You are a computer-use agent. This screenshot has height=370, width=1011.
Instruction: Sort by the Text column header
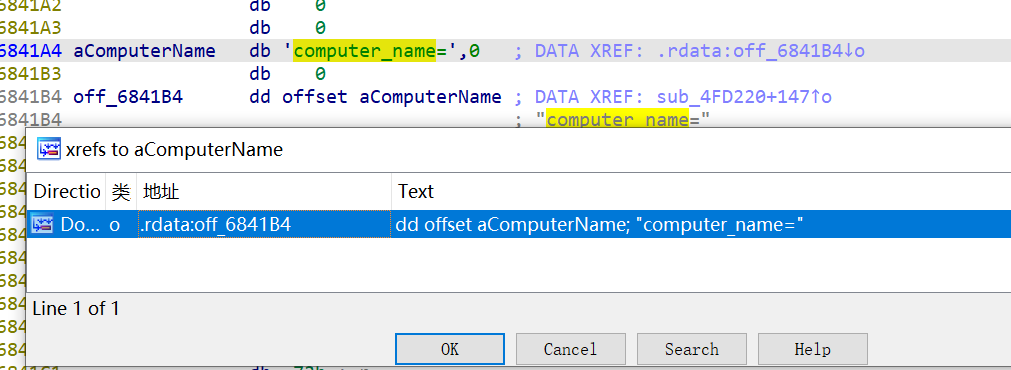pos(701,191)
